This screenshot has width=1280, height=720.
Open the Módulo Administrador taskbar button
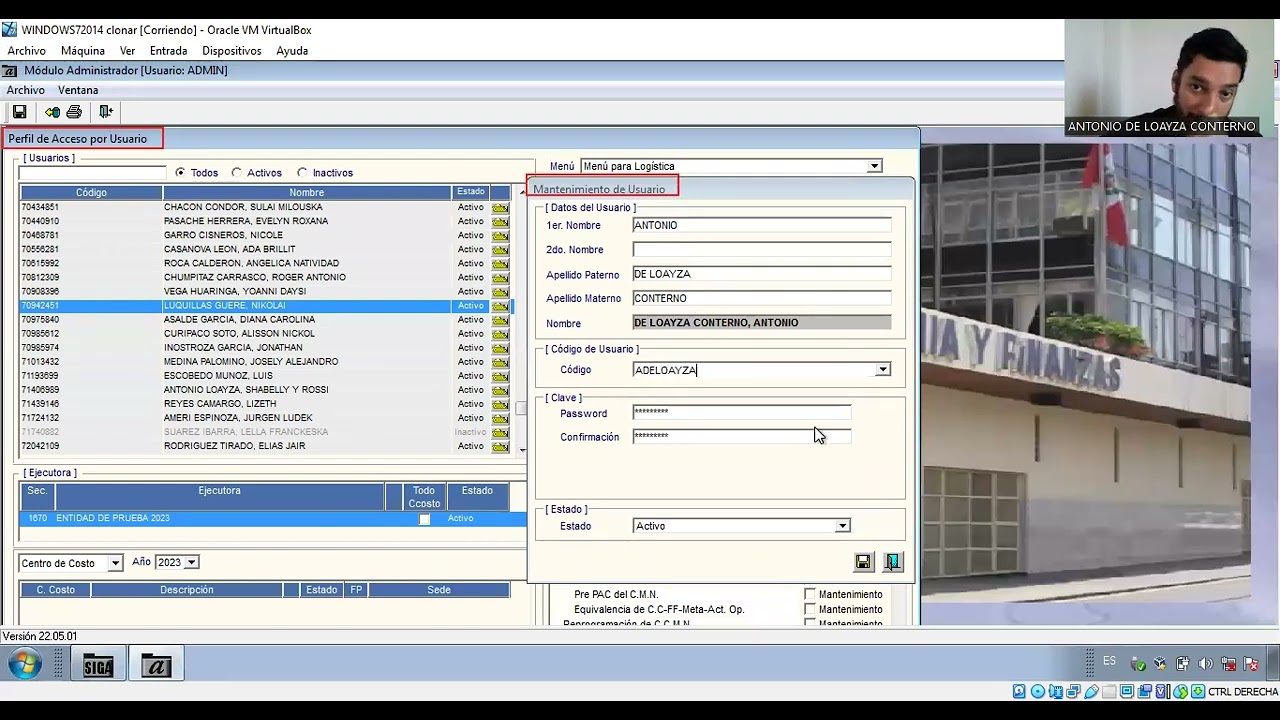pos(156,665)
